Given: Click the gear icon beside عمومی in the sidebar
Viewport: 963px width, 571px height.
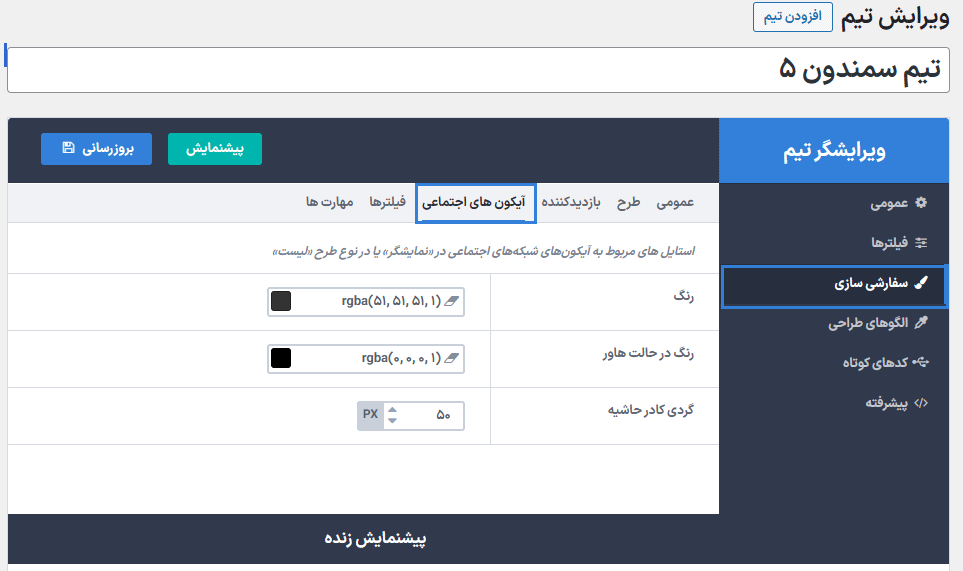Looking at the screenshot, I should (x=921, y=203).
